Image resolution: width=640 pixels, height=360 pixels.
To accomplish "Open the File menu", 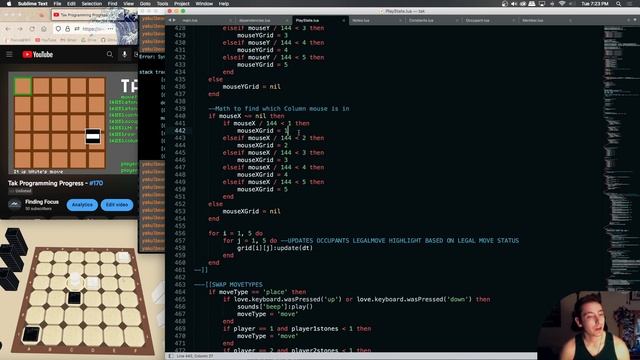I will click(58, 4).
